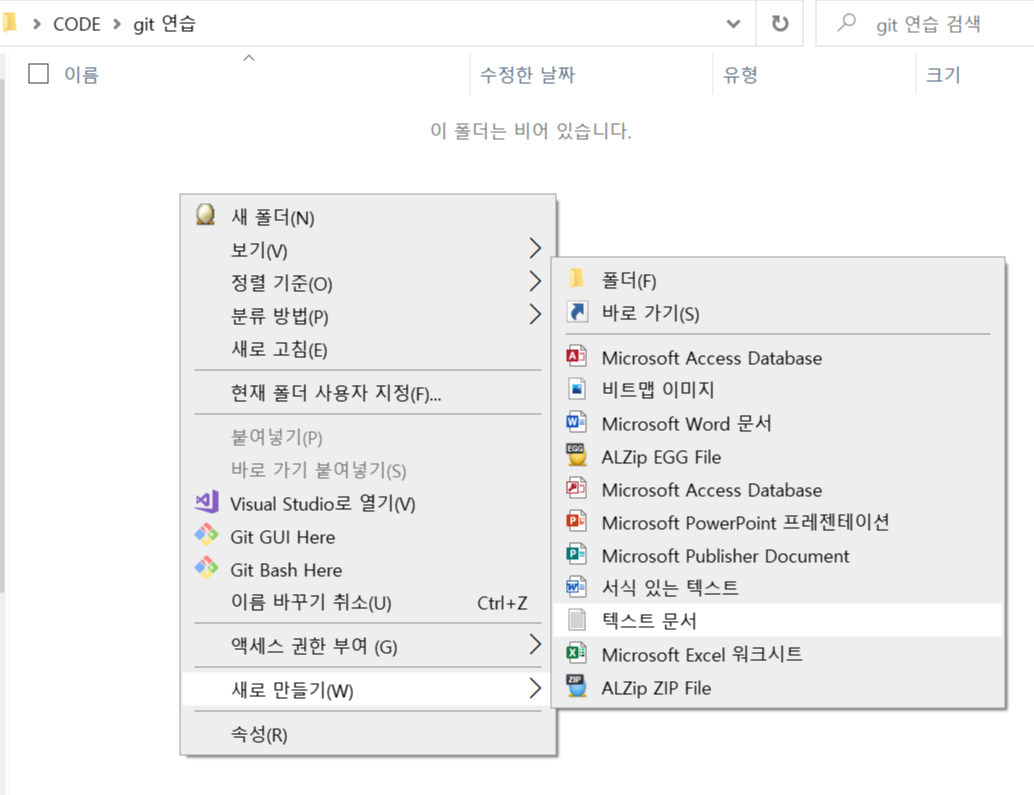Sort by the 유형 column header
Viewport: 1034px width, 795px height.
[740, 74]
